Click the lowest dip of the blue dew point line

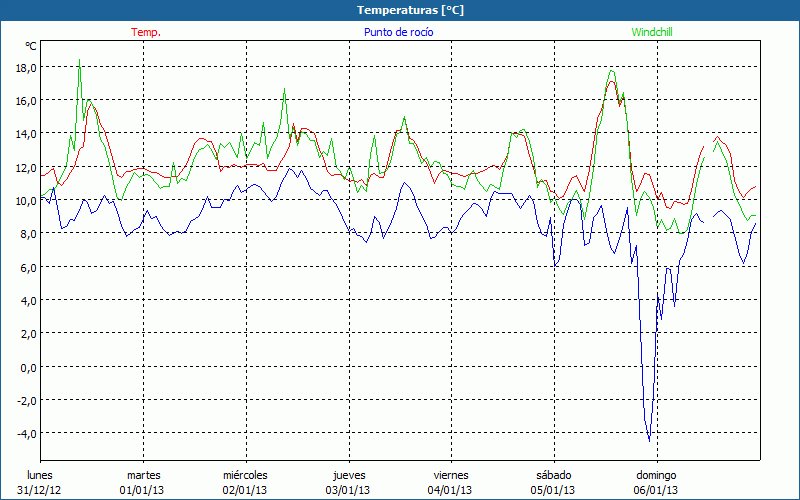point(649,440)
